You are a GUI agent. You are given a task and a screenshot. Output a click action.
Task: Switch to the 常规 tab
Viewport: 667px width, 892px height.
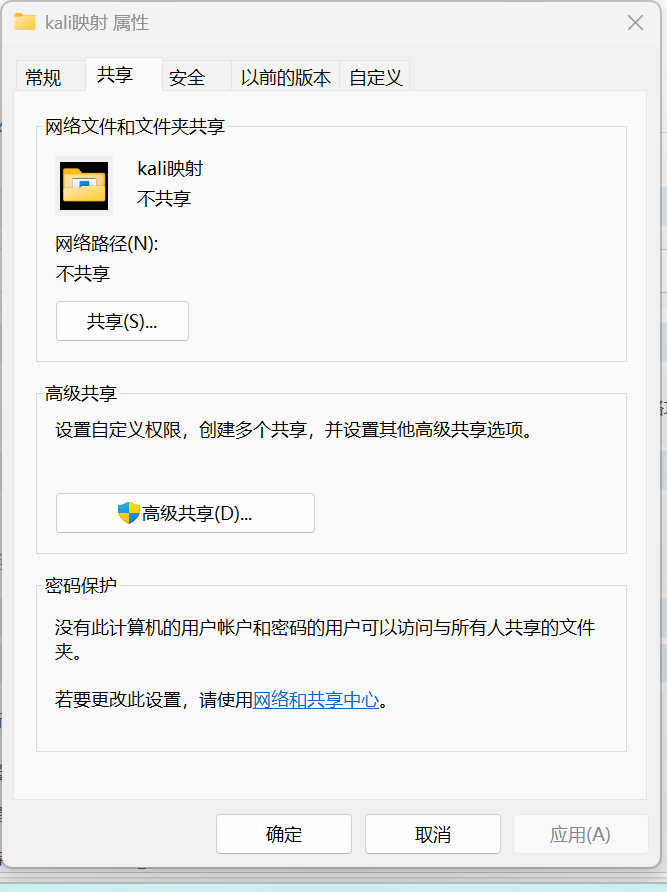coord(50,77)
